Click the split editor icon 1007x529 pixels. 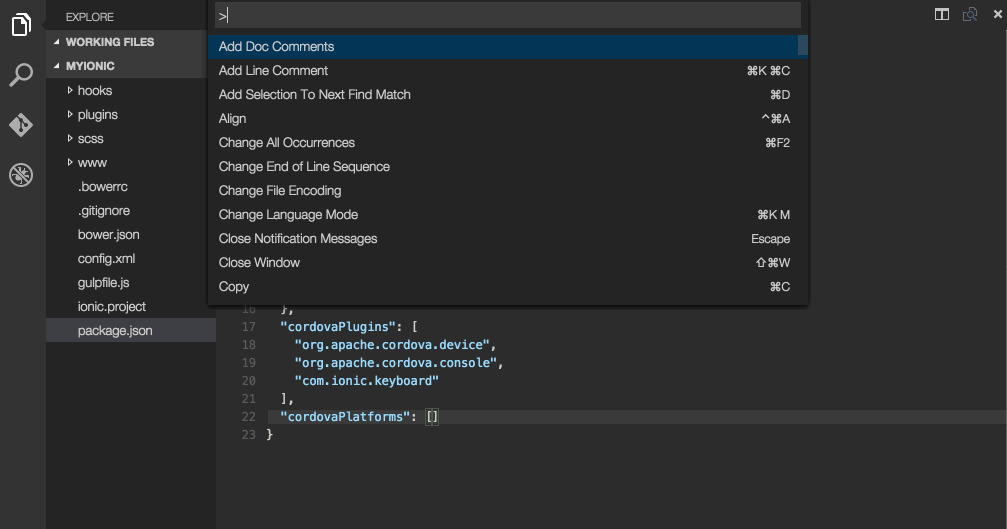(x=942, y=14)
